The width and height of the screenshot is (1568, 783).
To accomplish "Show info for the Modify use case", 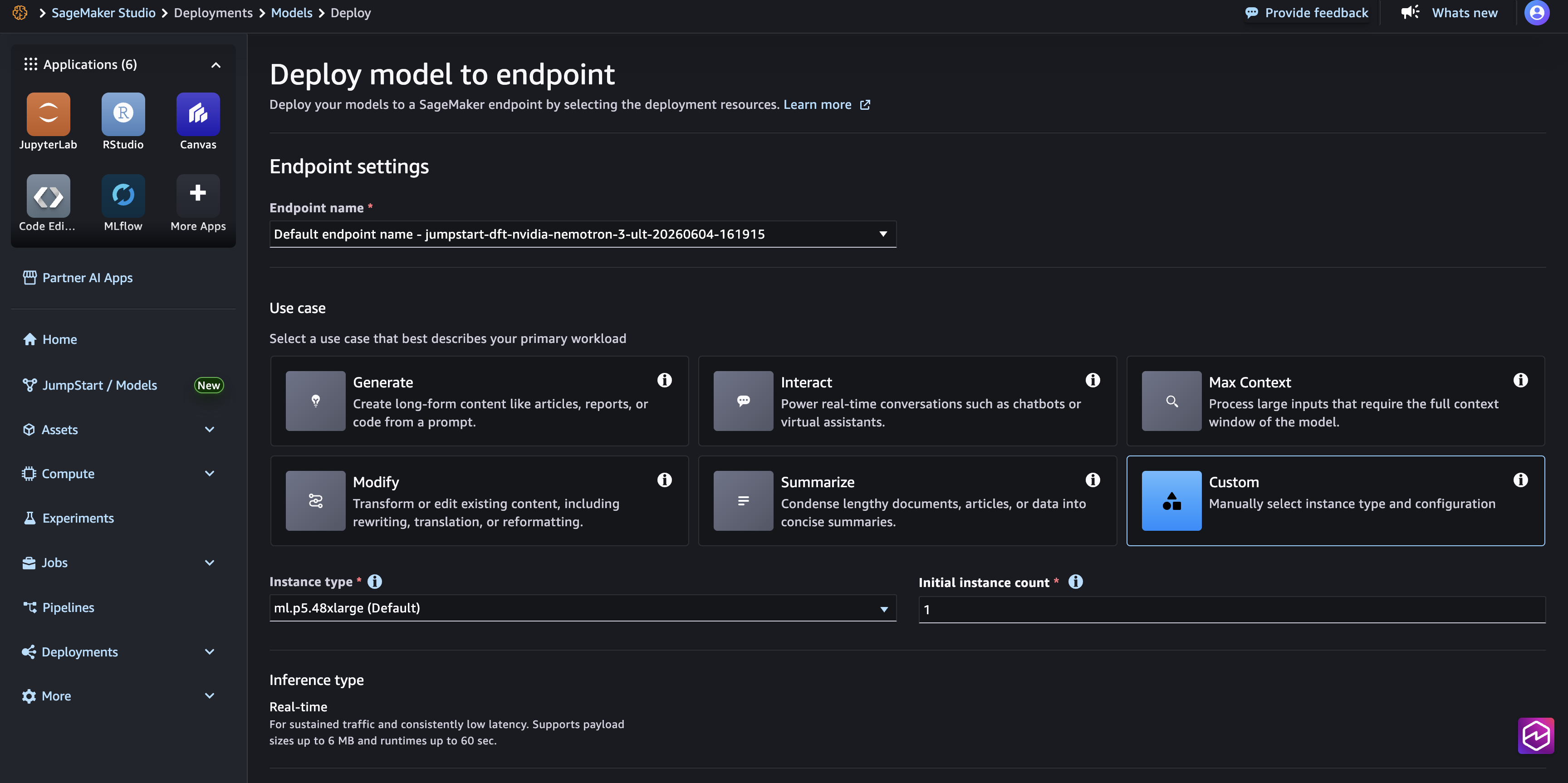I will coord(664,480).
